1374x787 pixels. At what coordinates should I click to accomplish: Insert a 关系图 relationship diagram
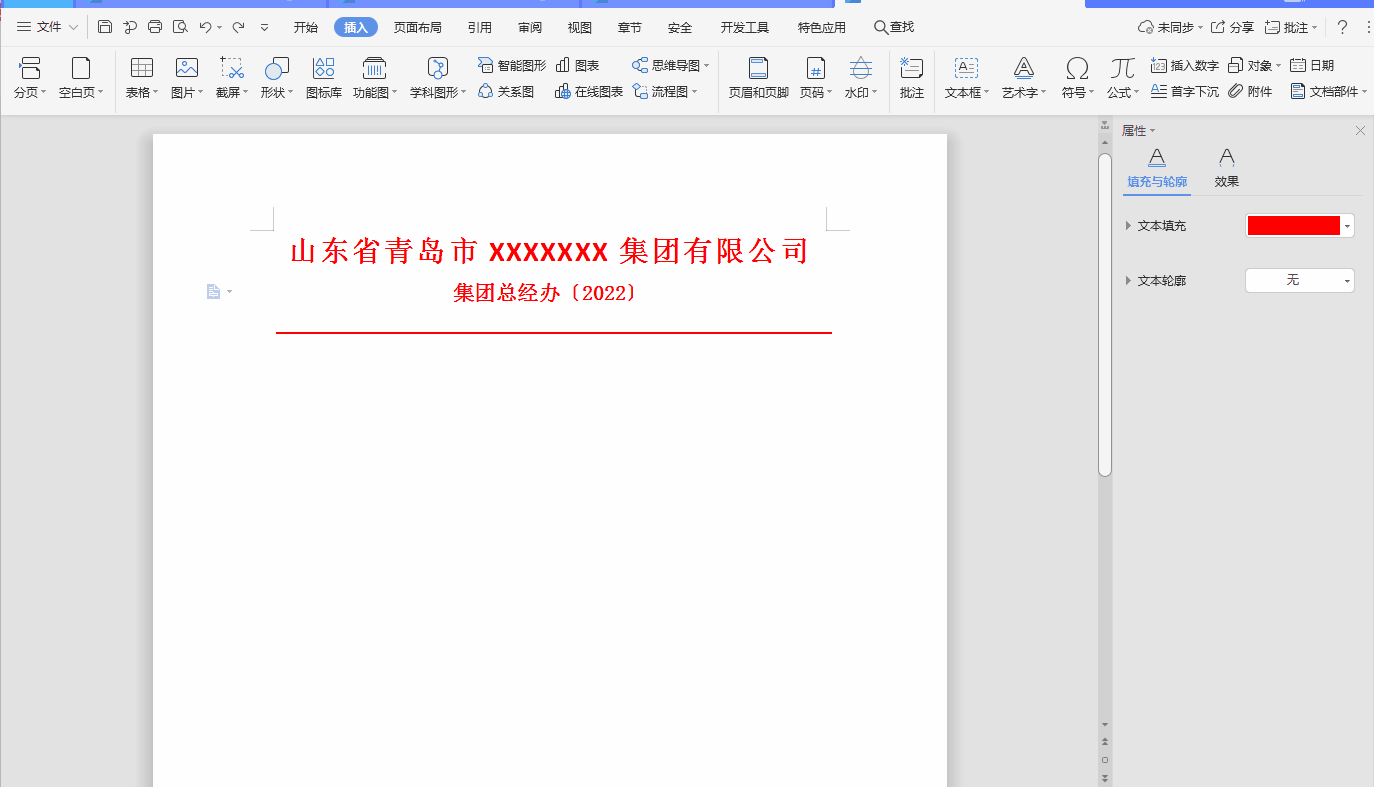[x=506, y=92]
